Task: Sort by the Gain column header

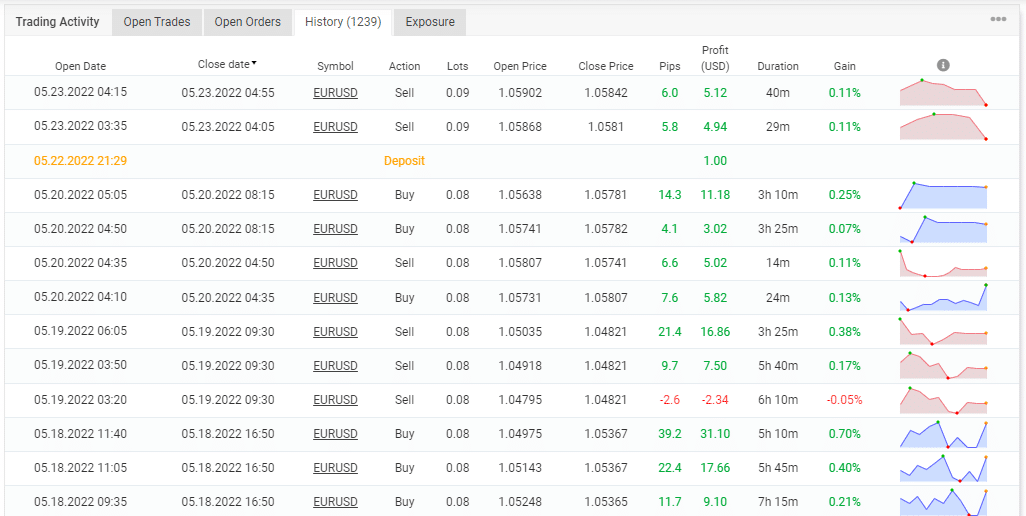Action: [x=844, y=66]
